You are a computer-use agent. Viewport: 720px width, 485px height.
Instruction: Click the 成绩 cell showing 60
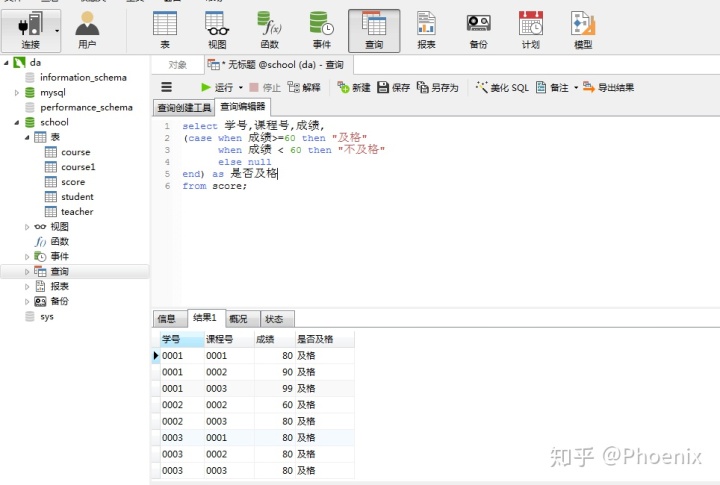275,405
